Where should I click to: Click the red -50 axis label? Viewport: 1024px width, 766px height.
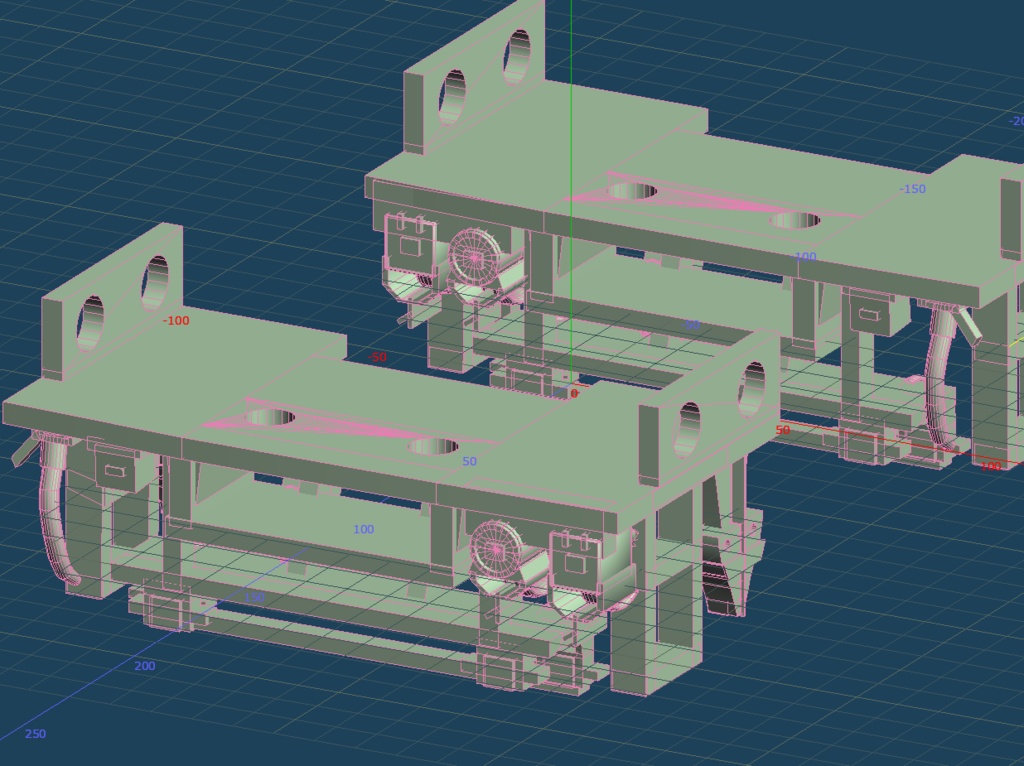tap(377, 357)
